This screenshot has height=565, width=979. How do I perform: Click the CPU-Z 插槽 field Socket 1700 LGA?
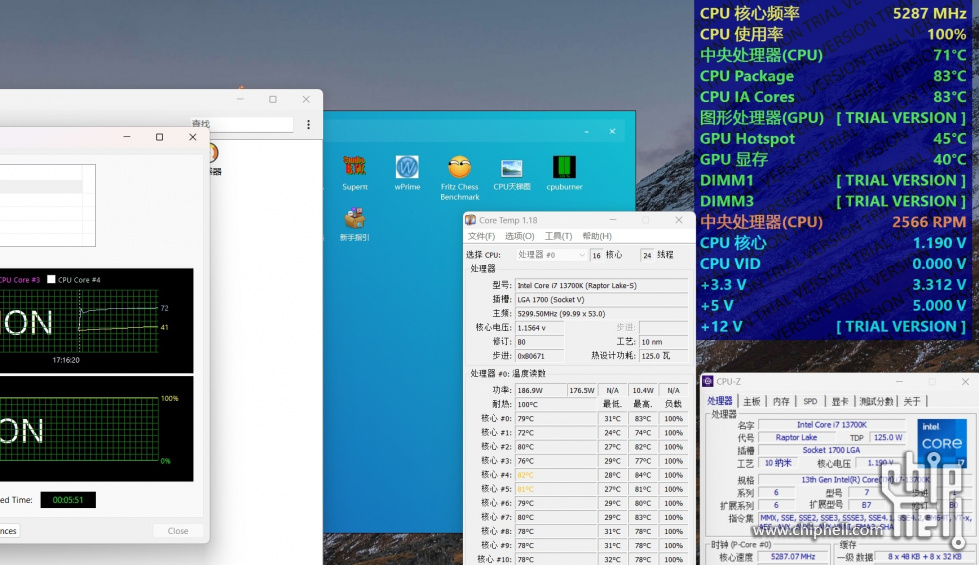point(832,450)
